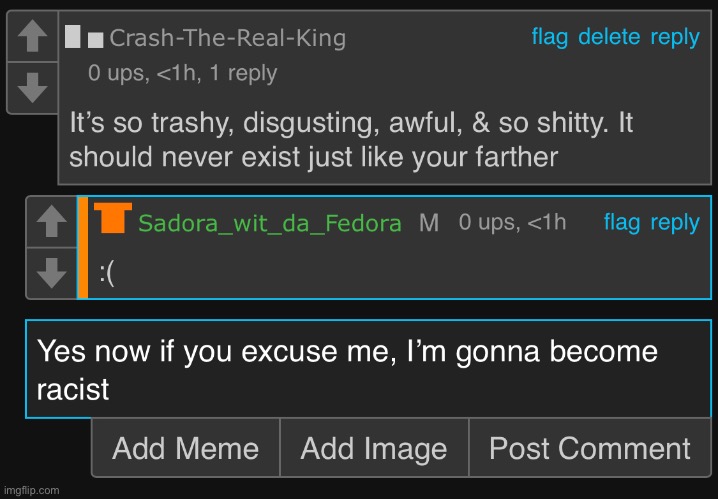The width and height of the screenshot is (718, 499).
Task: Click the tall white icon beside Crash-The-Real-King
Action: coord(73,37)
